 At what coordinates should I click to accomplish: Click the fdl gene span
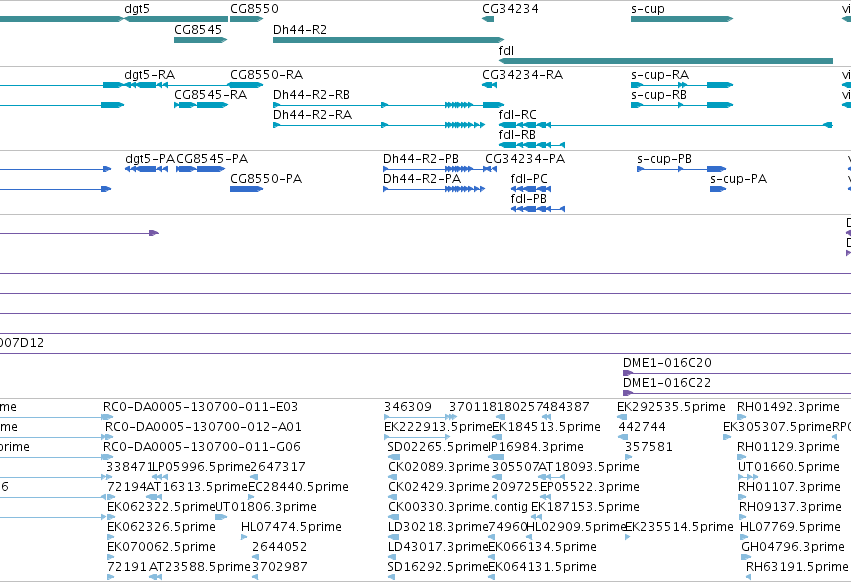click(x=665, y=61)
